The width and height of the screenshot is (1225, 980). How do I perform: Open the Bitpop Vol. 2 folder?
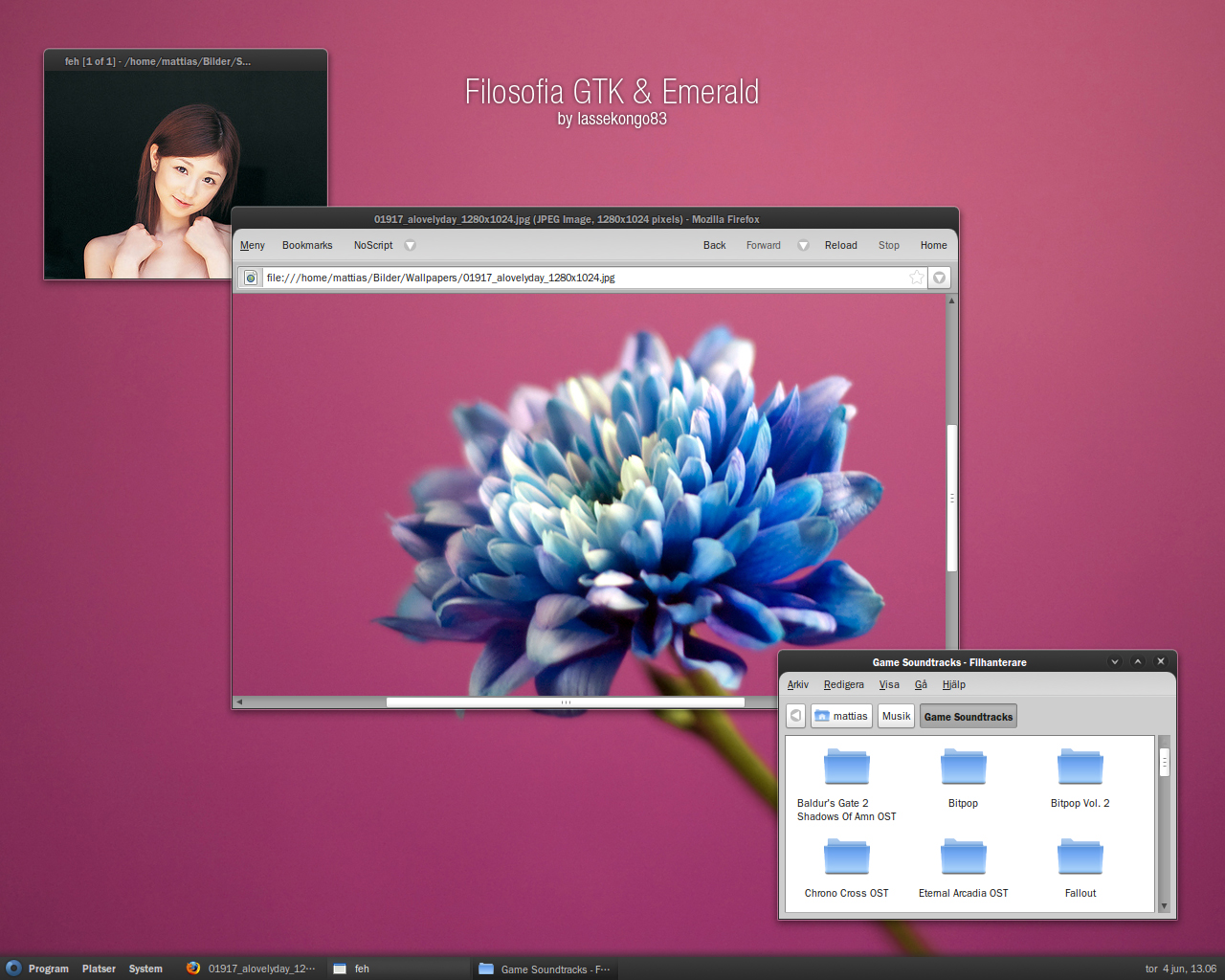click(1080, 778)
